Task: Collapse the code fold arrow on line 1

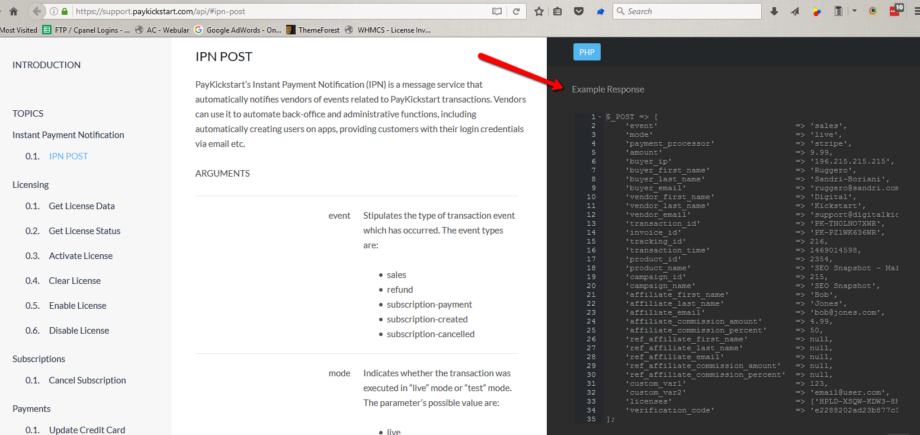Action: click(x=598, y=118)
